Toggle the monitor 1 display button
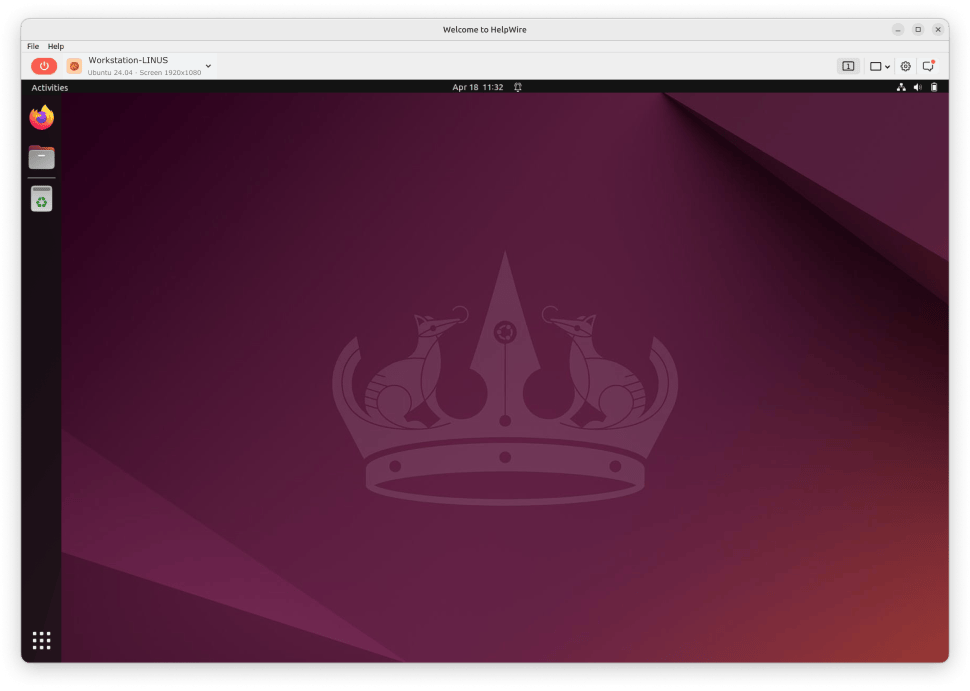 848,66
